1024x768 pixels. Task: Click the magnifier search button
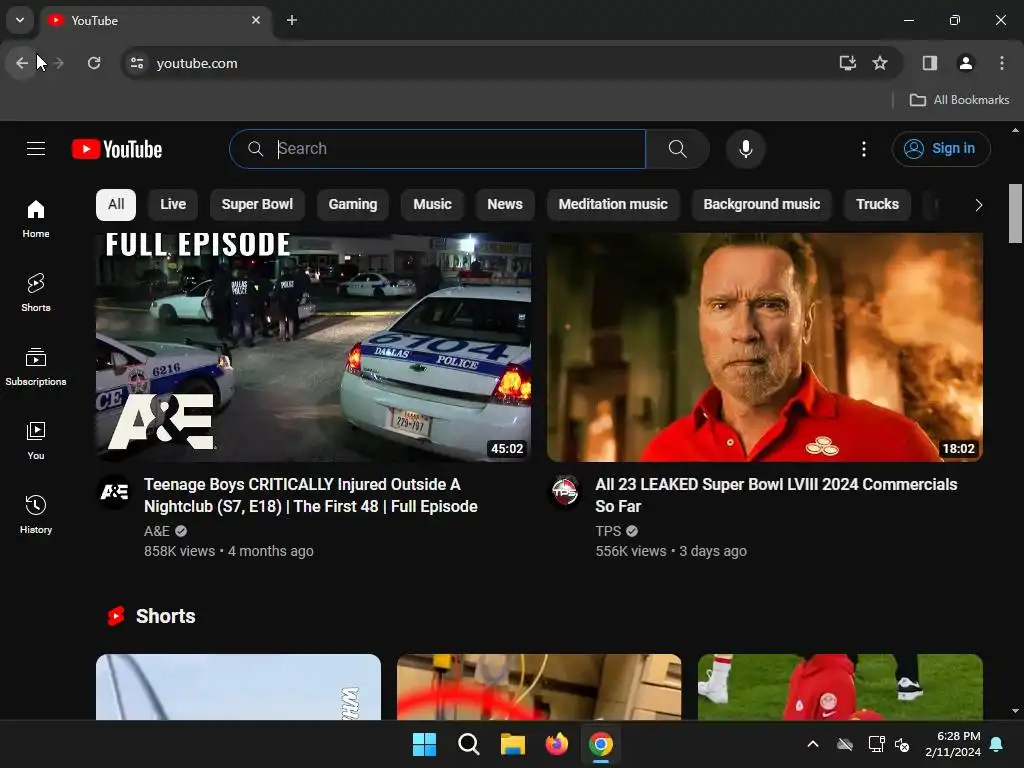[677, 149]
